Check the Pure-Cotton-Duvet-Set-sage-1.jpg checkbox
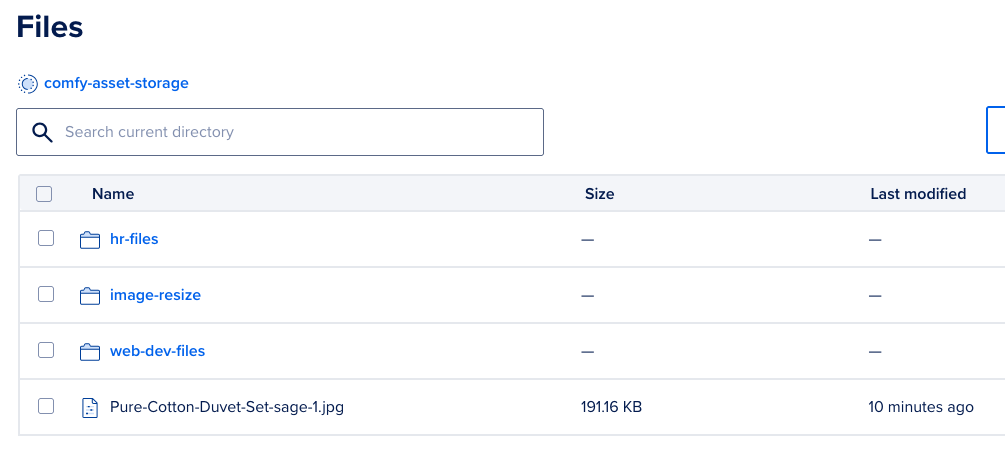This screenshot has height=456, width=1005. [46, 405]
